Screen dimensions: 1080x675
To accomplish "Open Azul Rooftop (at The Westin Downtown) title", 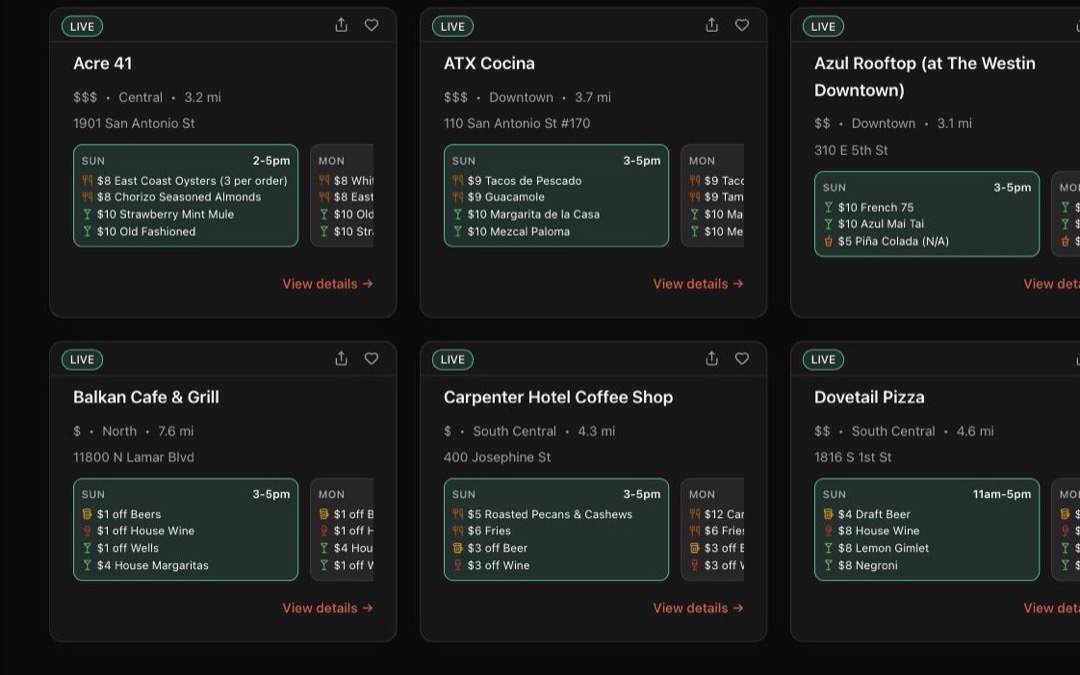I will (924, 76).
